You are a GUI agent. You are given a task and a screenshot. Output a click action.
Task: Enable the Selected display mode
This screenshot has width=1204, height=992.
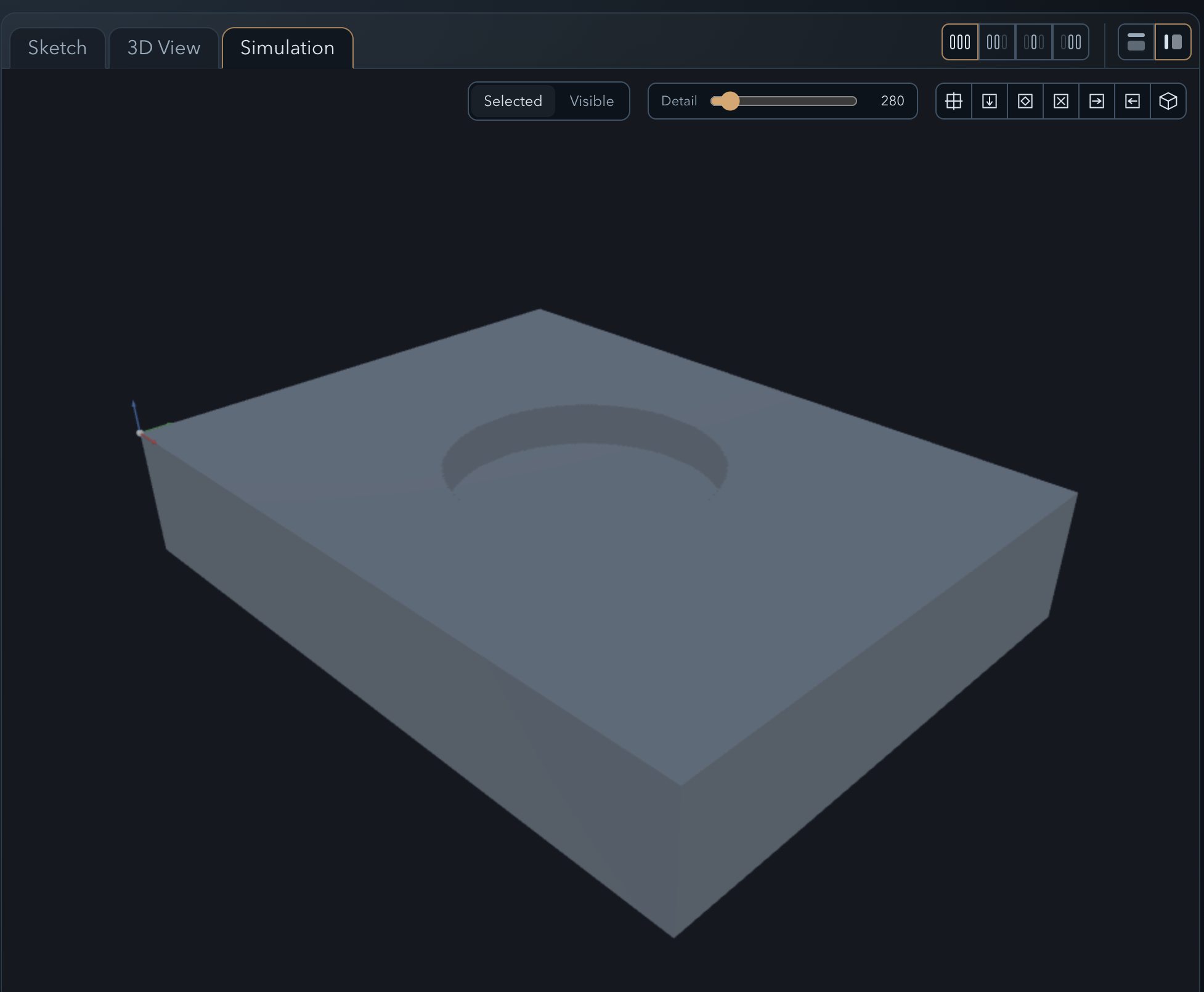[513, 101]
